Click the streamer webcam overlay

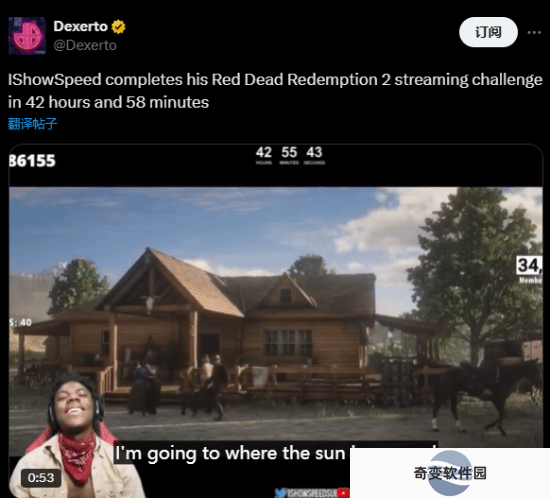tap(75, 437)
